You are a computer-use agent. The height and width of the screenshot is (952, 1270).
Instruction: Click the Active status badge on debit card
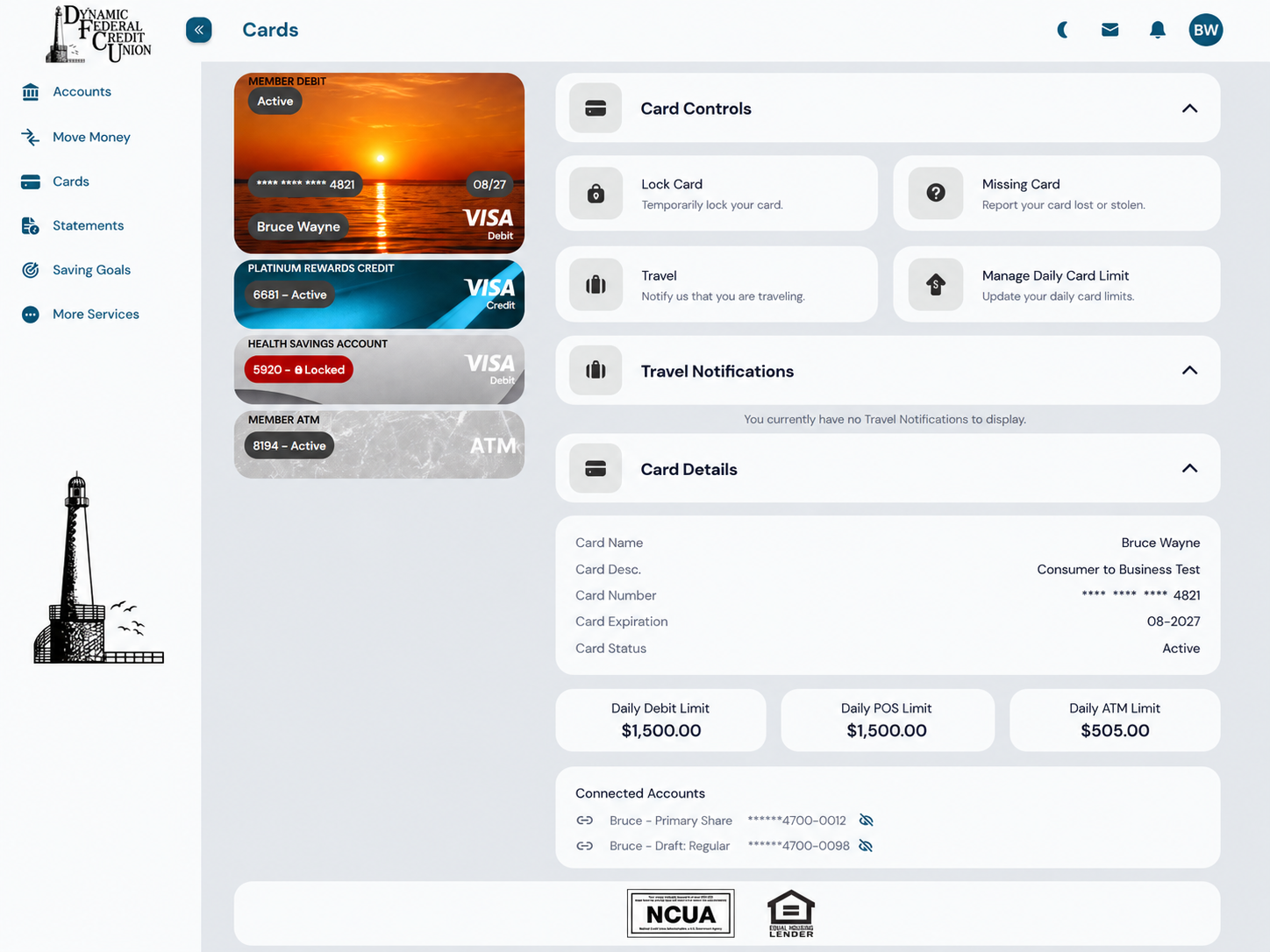275,102
